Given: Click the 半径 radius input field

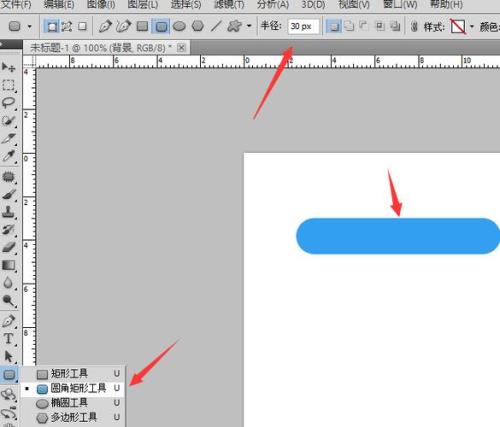Looking at the screenshot, I should 304,26.
